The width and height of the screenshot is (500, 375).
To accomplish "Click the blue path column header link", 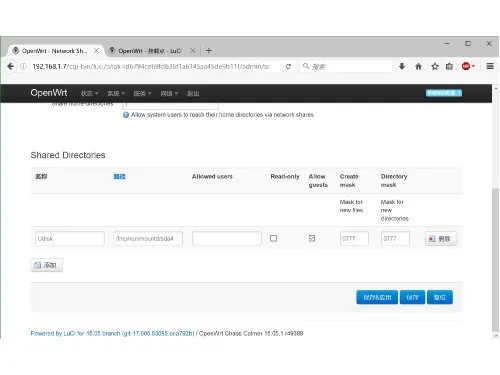I will [119, 176].
